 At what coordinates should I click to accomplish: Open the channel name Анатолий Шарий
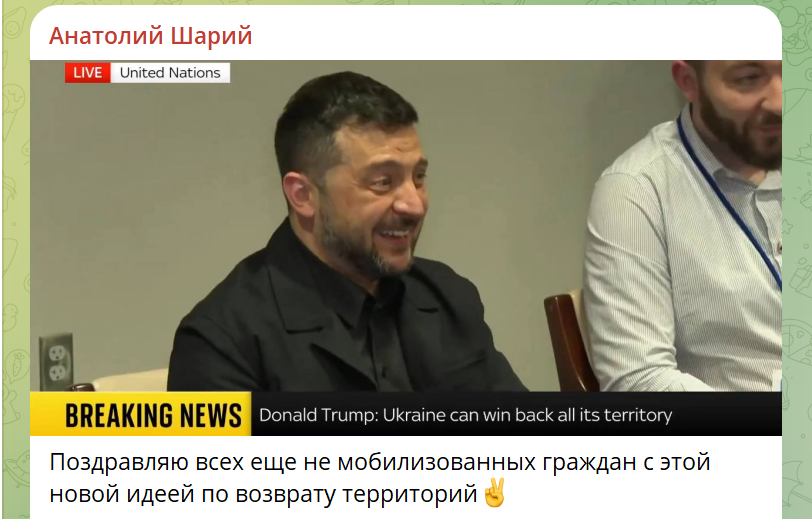coord(150,36)
